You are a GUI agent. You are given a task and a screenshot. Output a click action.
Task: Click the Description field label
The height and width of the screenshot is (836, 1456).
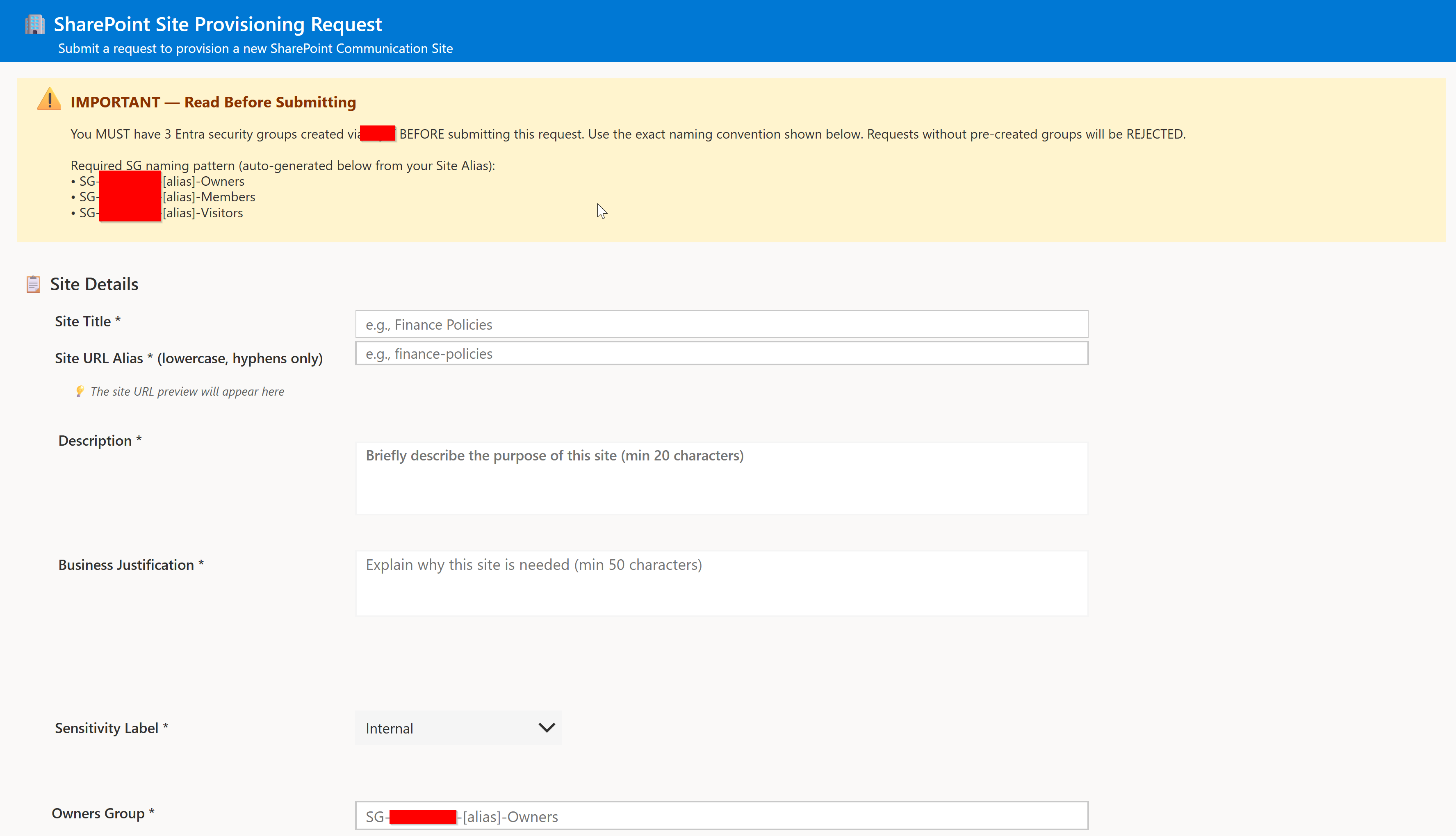pyautogui.click(x=100, y=441)
